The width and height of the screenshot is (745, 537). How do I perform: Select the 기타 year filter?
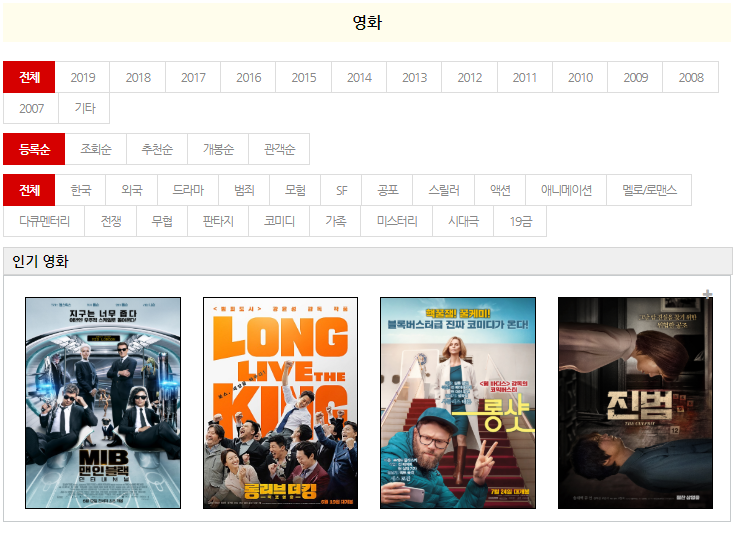84,108
